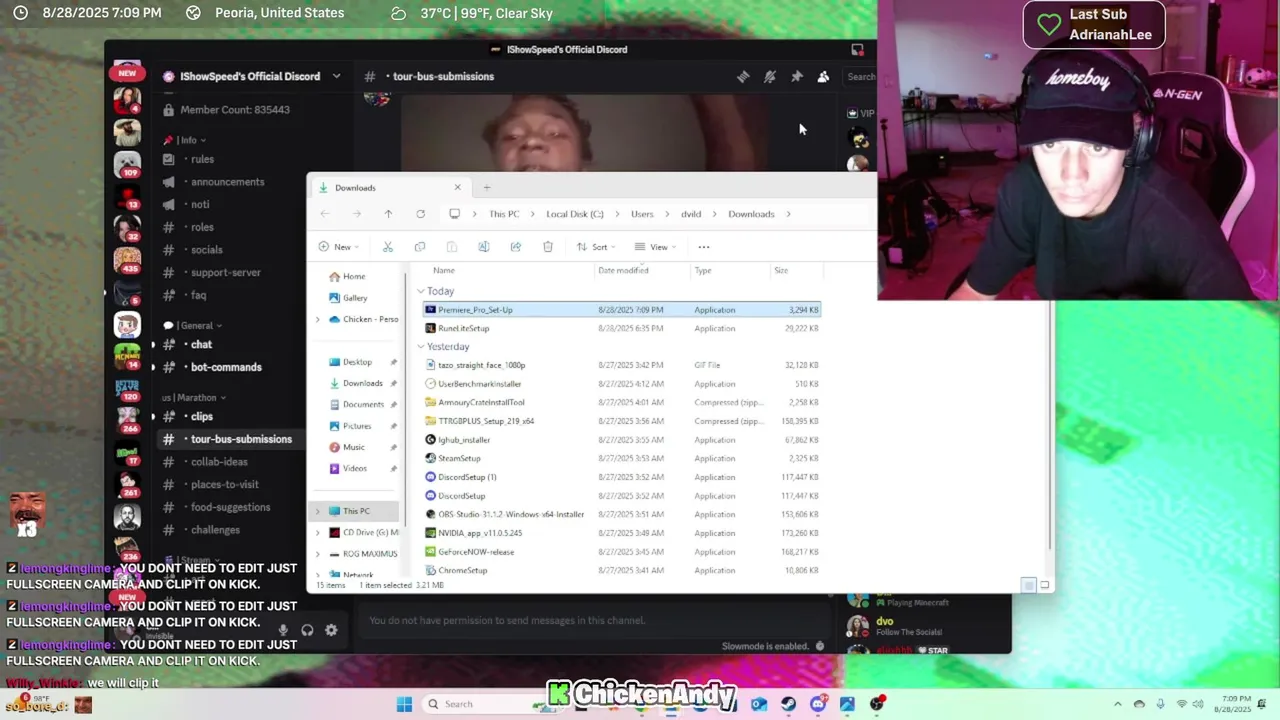Show hidden system tray icons chevron
This screenshot has width=1280, height=720.
1118,704
